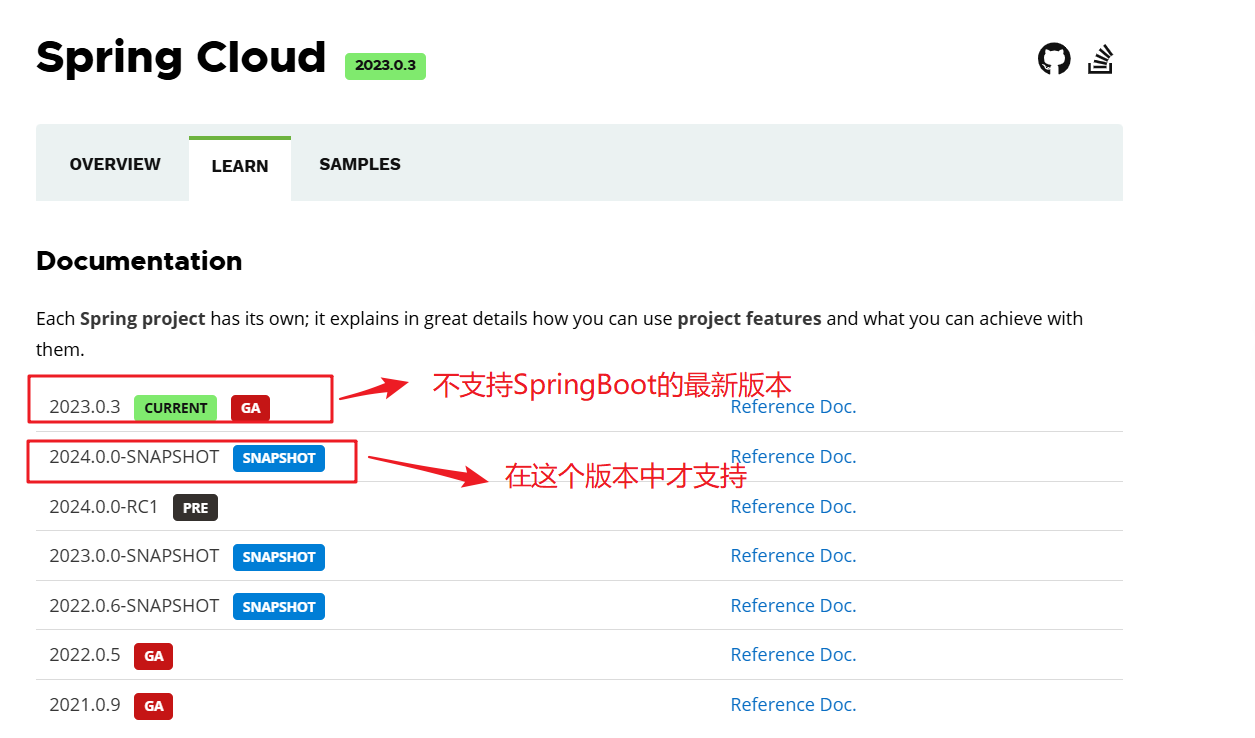Viewport: 1255px width, 738px height.
Task: Switch to the OVERVIEW tab
Action: click(x=115, y=164)
